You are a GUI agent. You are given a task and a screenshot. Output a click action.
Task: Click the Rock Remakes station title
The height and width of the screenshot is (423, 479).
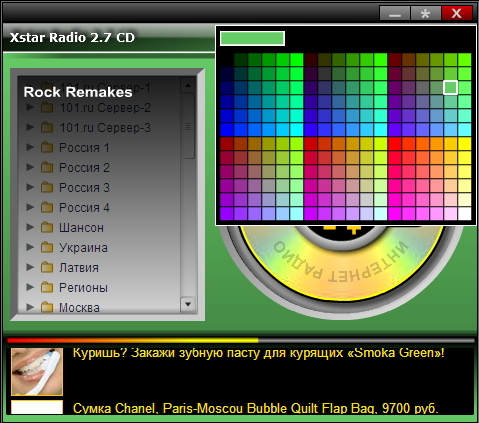click(78, 92)
